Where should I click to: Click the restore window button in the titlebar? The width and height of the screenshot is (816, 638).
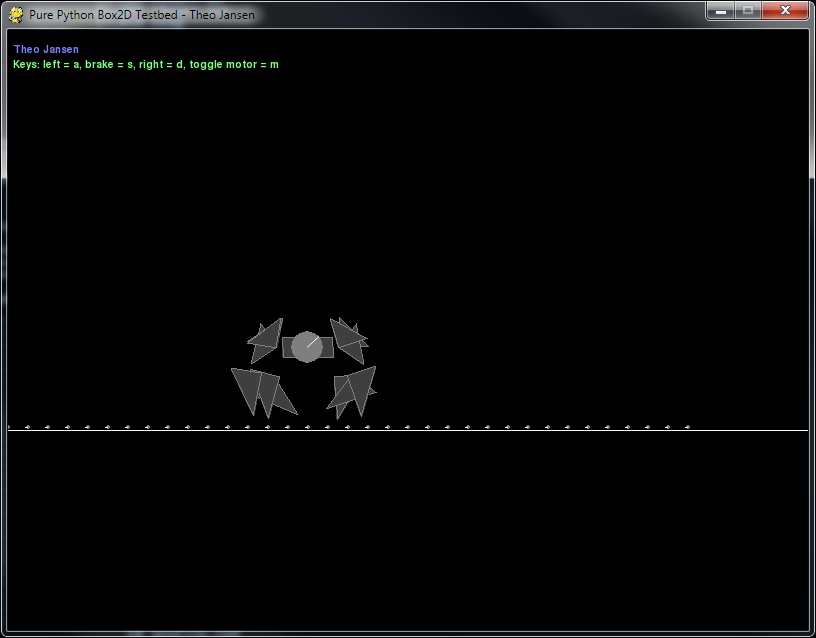[750, 11]
